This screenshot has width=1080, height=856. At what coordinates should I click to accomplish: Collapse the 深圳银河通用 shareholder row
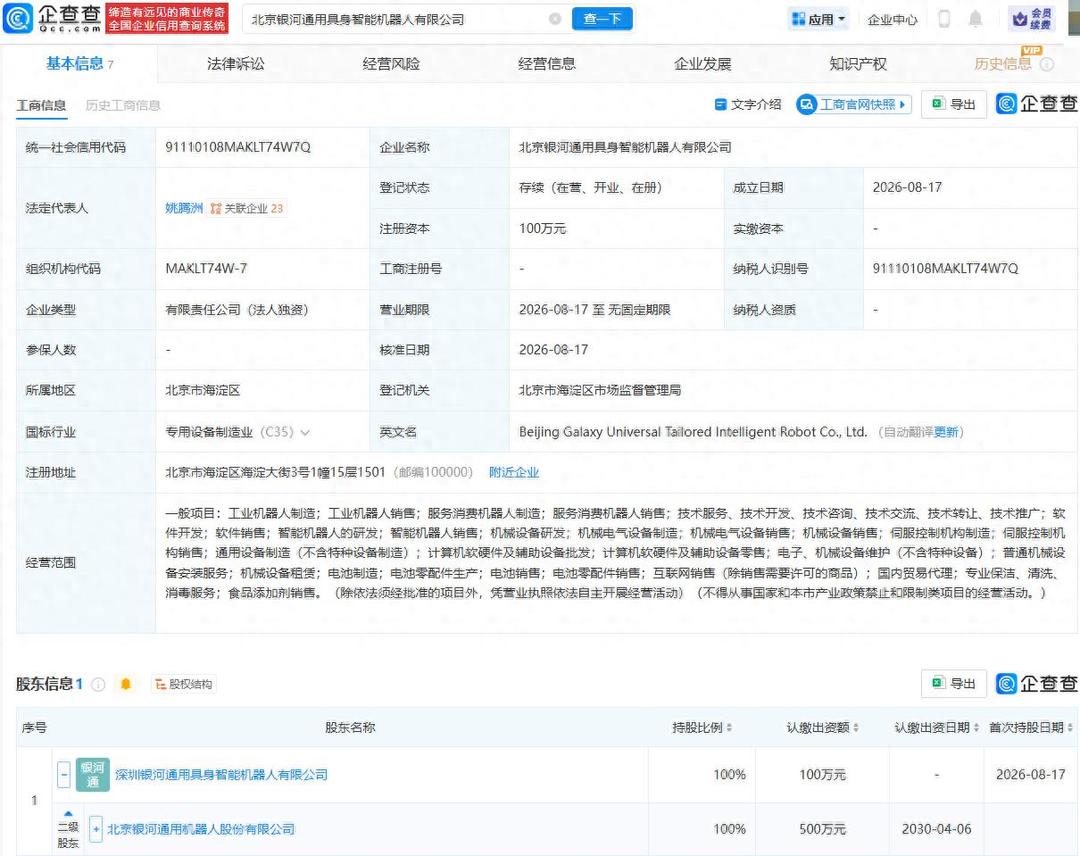tap(63, 775)
